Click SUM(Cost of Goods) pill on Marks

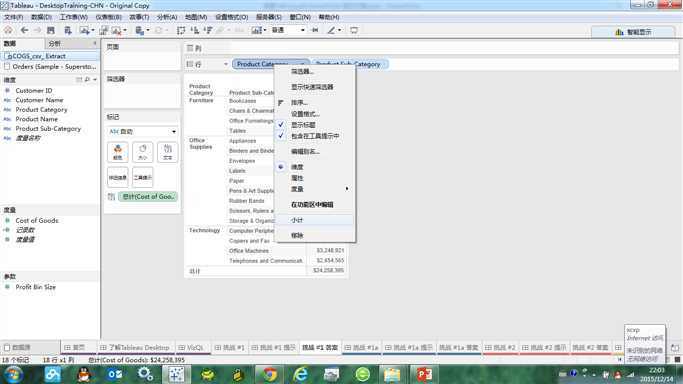point(148,197)
